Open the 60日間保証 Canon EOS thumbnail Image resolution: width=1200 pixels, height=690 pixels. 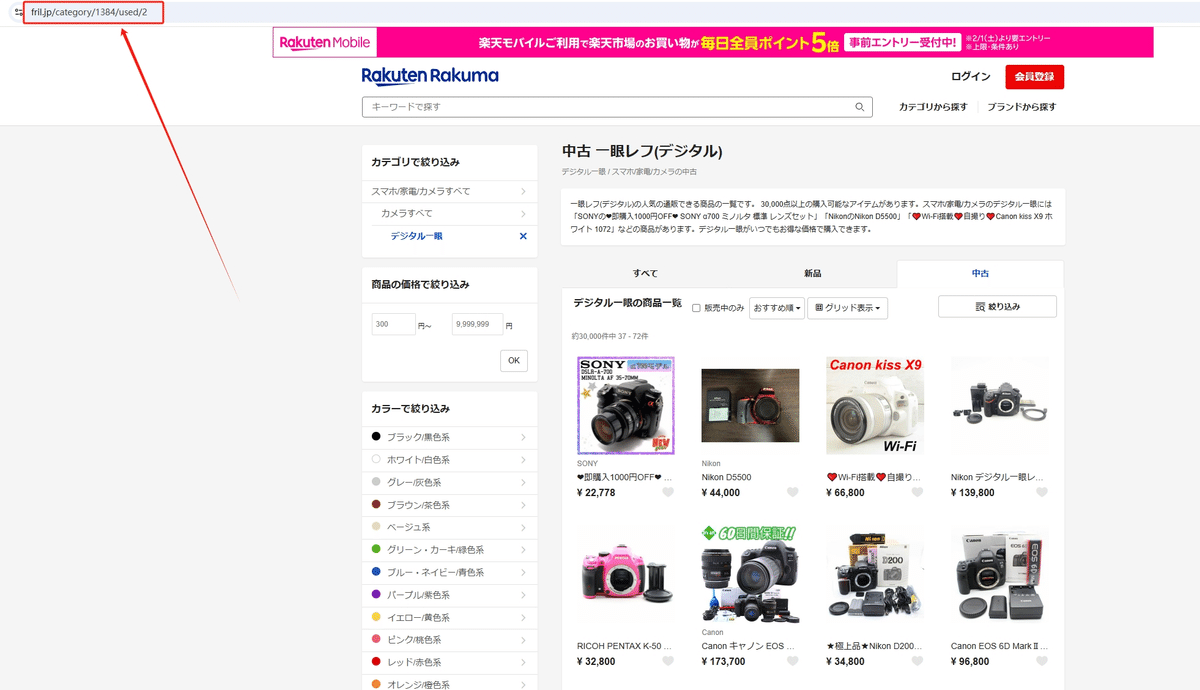point(750,574)
